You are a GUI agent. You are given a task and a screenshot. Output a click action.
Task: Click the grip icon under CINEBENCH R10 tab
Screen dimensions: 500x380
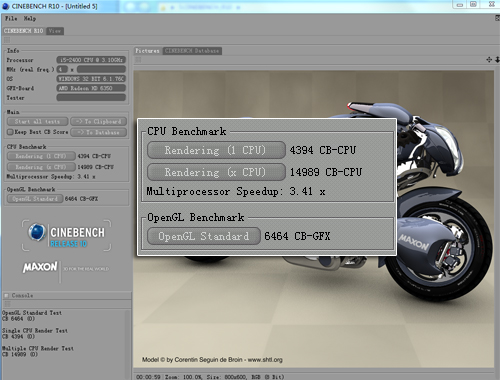(x=7, y=40)
